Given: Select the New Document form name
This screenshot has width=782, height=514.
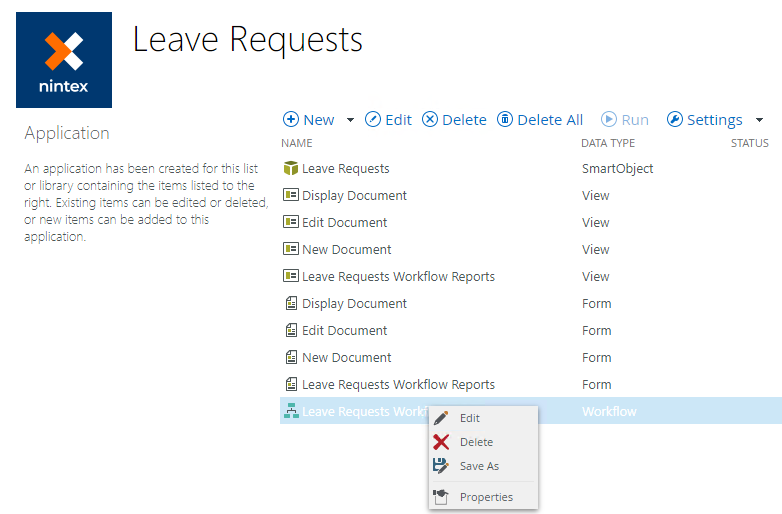Looking at the screenshot, I should coord(347,357).
